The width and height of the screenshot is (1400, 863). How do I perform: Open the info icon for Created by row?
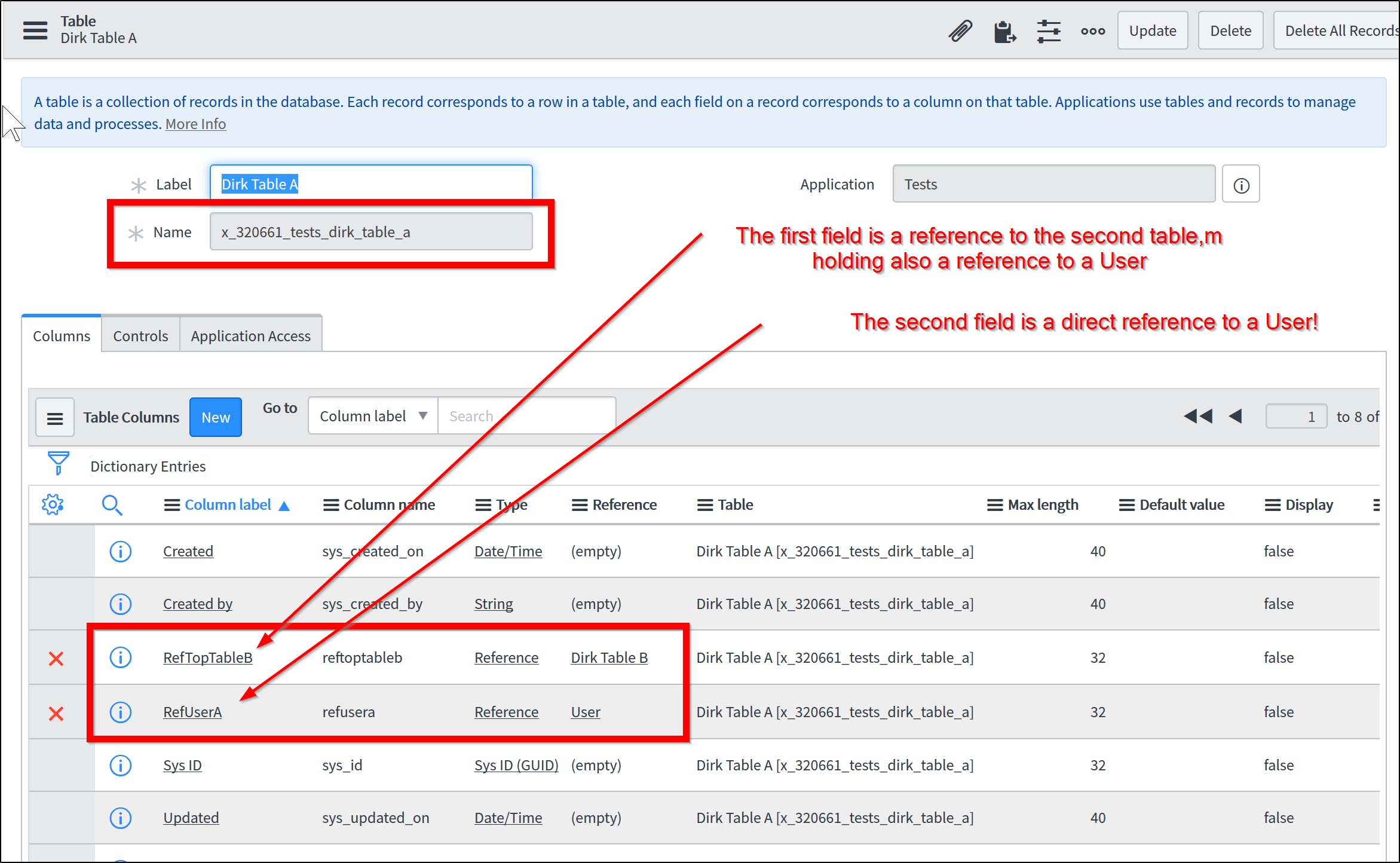tap(120, 604)
